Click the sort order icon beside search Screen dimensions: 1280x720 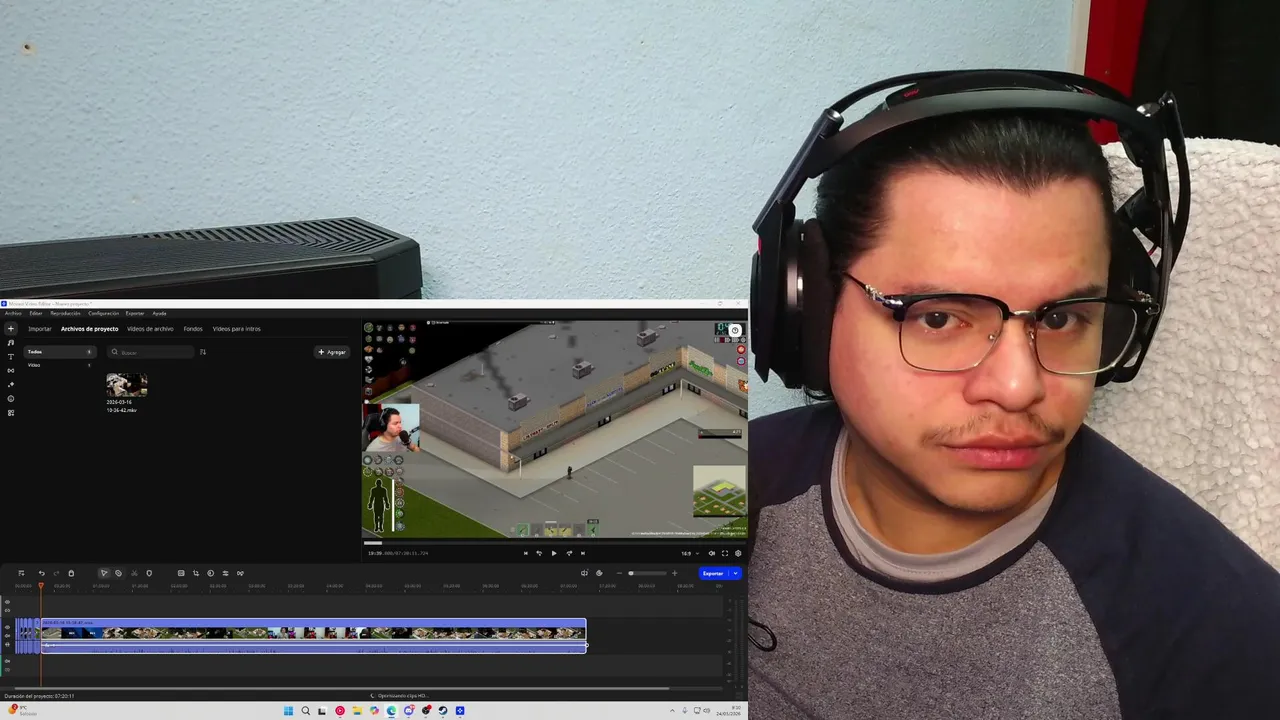tap(203, 352)
